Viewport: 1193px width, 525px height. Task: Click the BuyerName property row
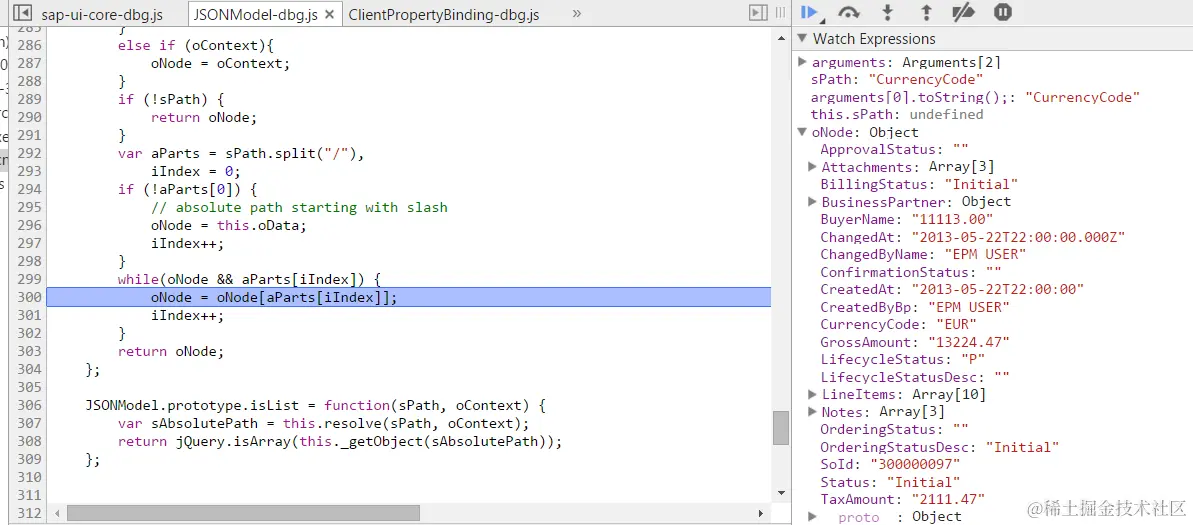(x=907, y=219)
